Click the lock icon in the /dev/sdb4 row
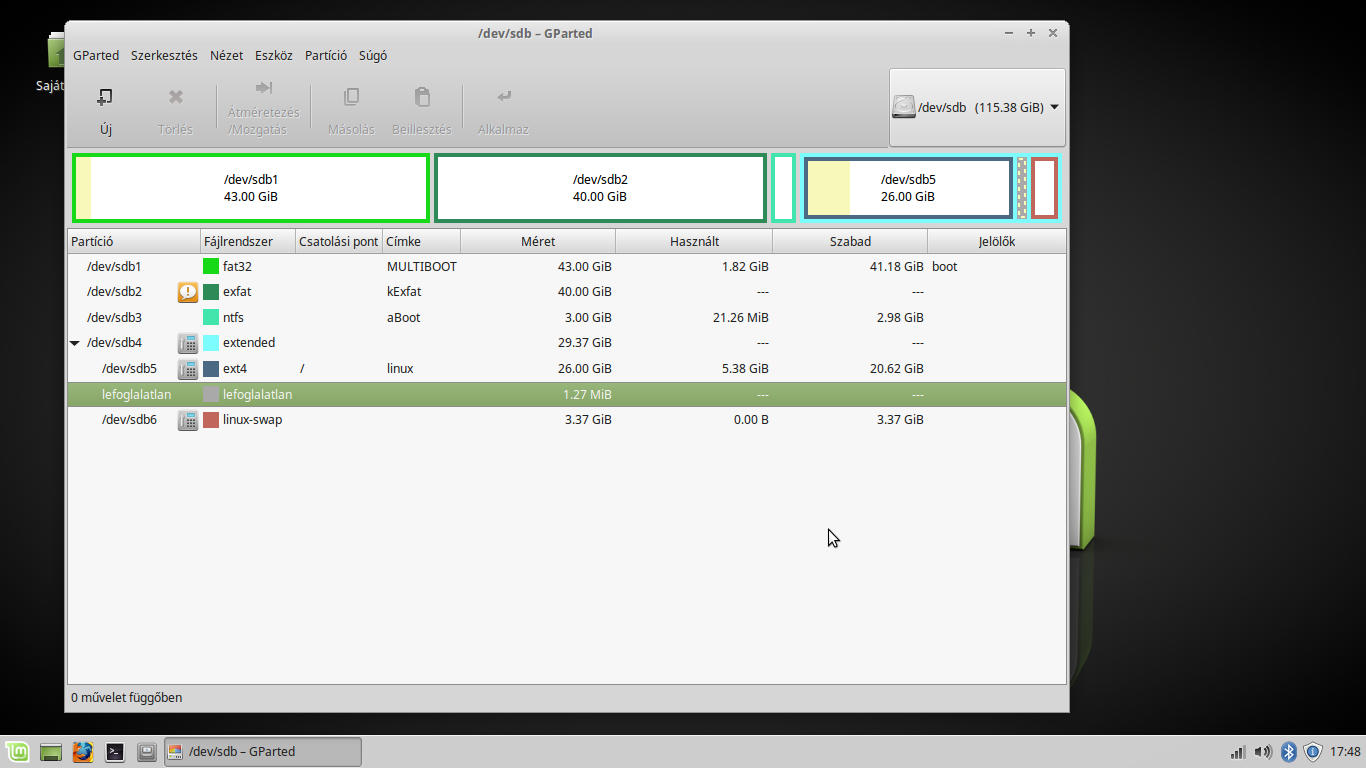This screenshot has height=768, width=1366. coord(188,343)
